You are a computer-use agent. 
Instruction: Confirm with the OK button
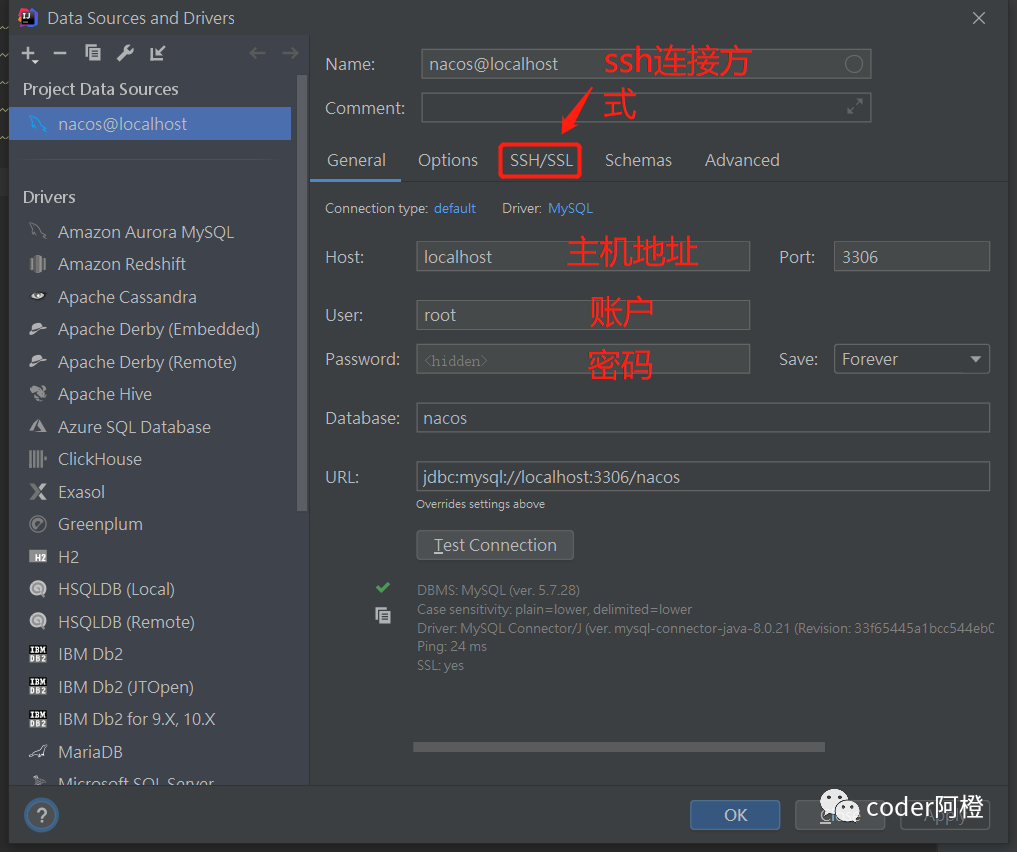735,815
